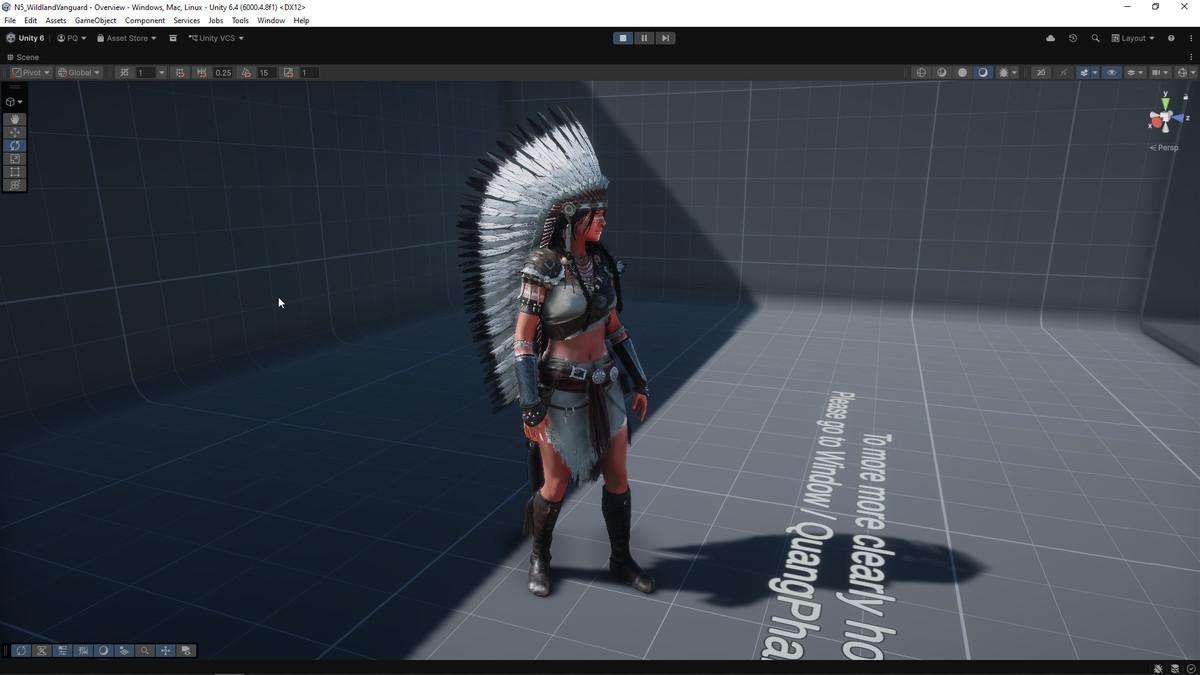Toggle snap increment icon
The image size is (1200, 675).
180,72
